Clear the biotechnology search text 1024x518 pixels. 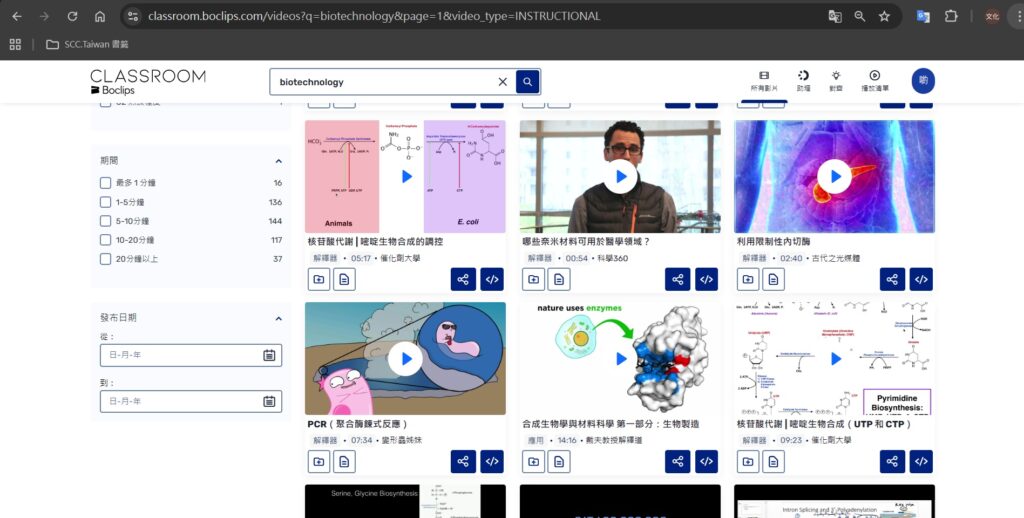tap(502, 82)
